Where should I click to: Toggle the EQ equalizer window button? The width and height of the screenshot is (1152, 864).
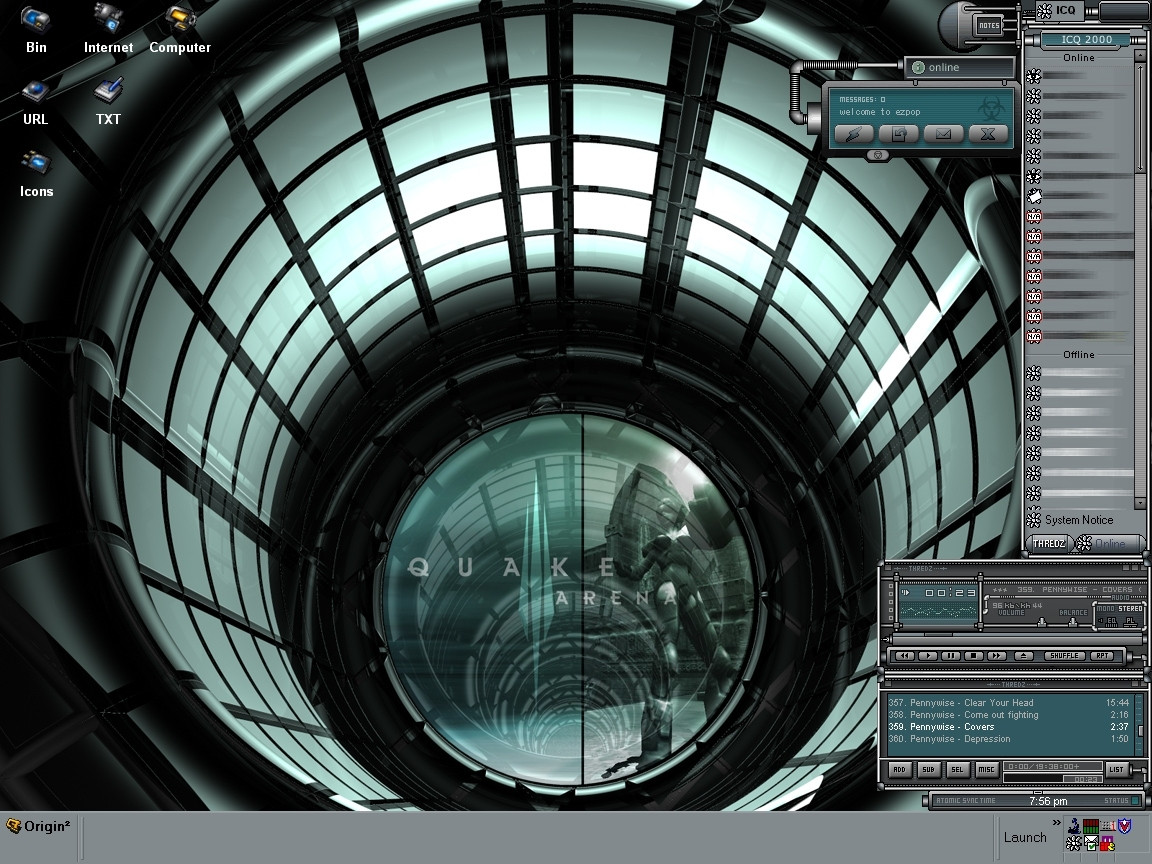coord(1112,622)
